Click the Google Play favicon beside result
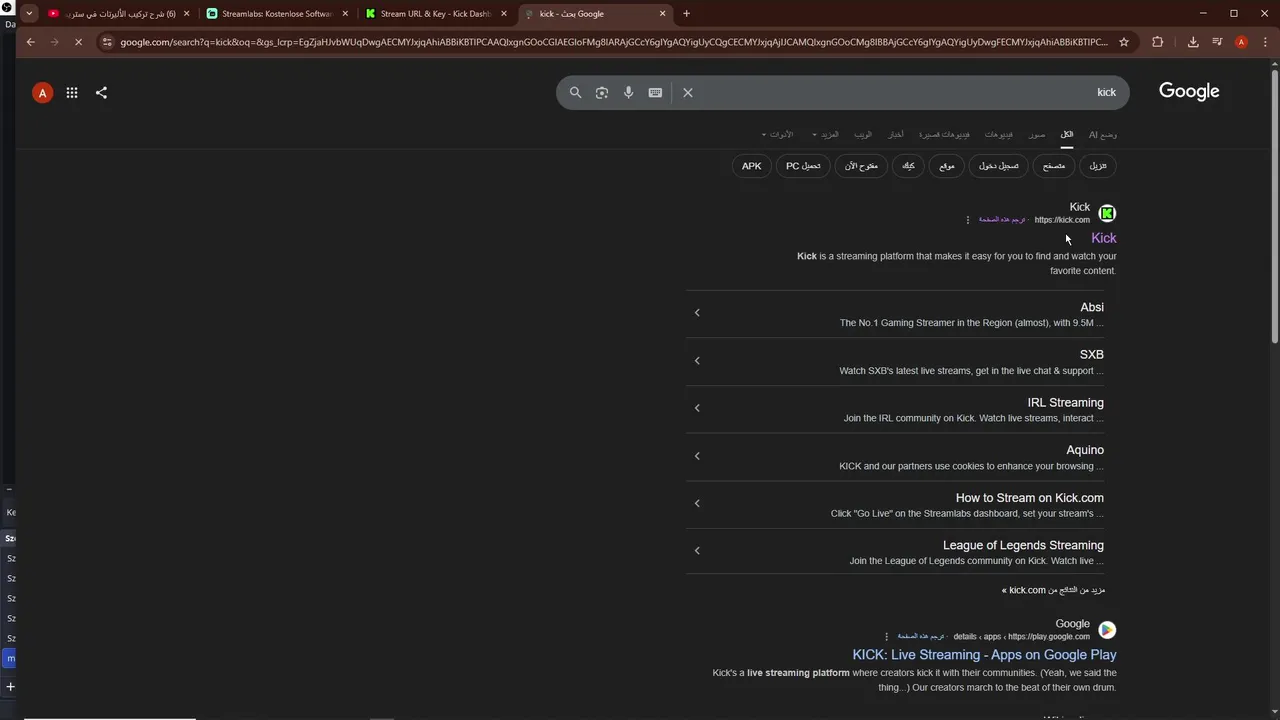The width and height of the screenshot is (1280, 720). click(1107, 630)
